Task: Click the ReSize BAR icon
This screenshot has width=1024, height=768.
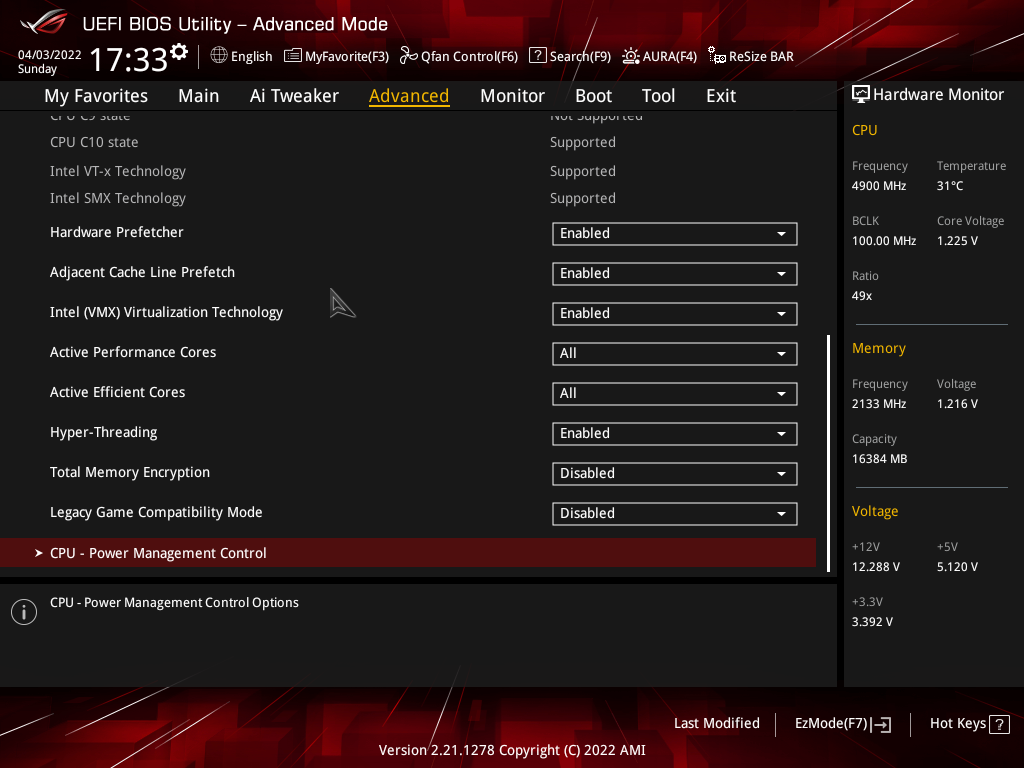Action: [x=716, y=56]
